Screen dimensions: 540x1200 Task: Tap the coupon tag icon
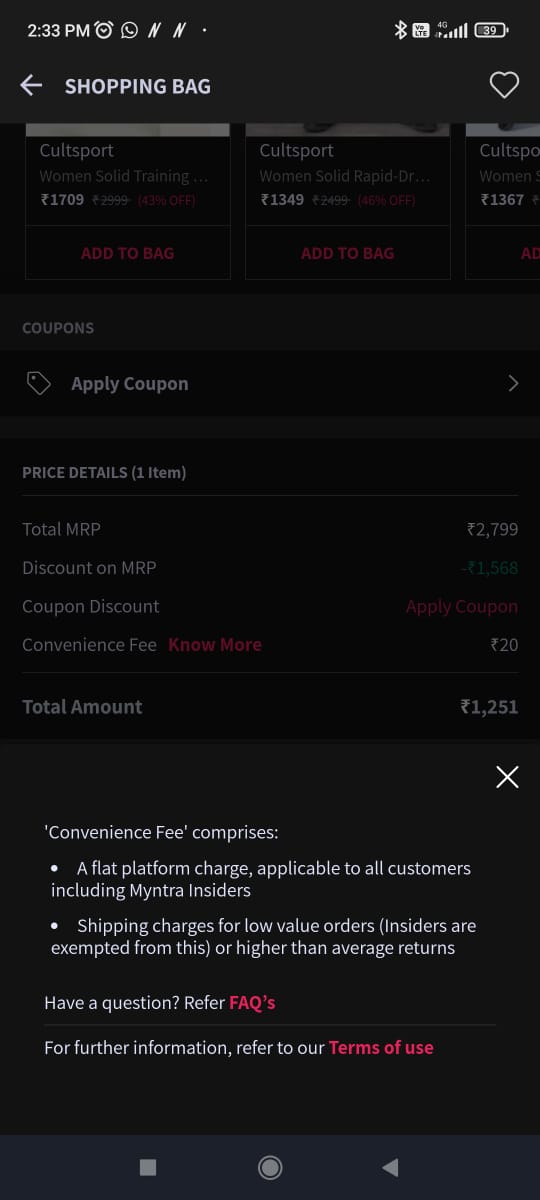[38, 384]
